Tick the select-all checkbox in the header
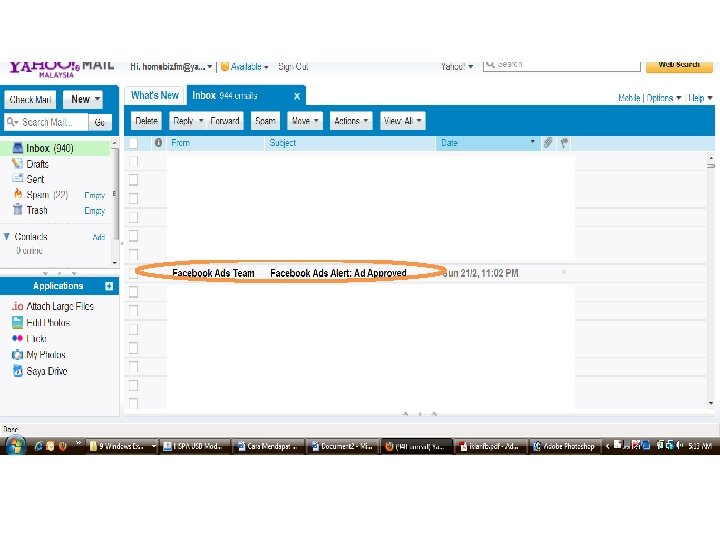This screenshot has width=720, height=540. tap(133, 143)
